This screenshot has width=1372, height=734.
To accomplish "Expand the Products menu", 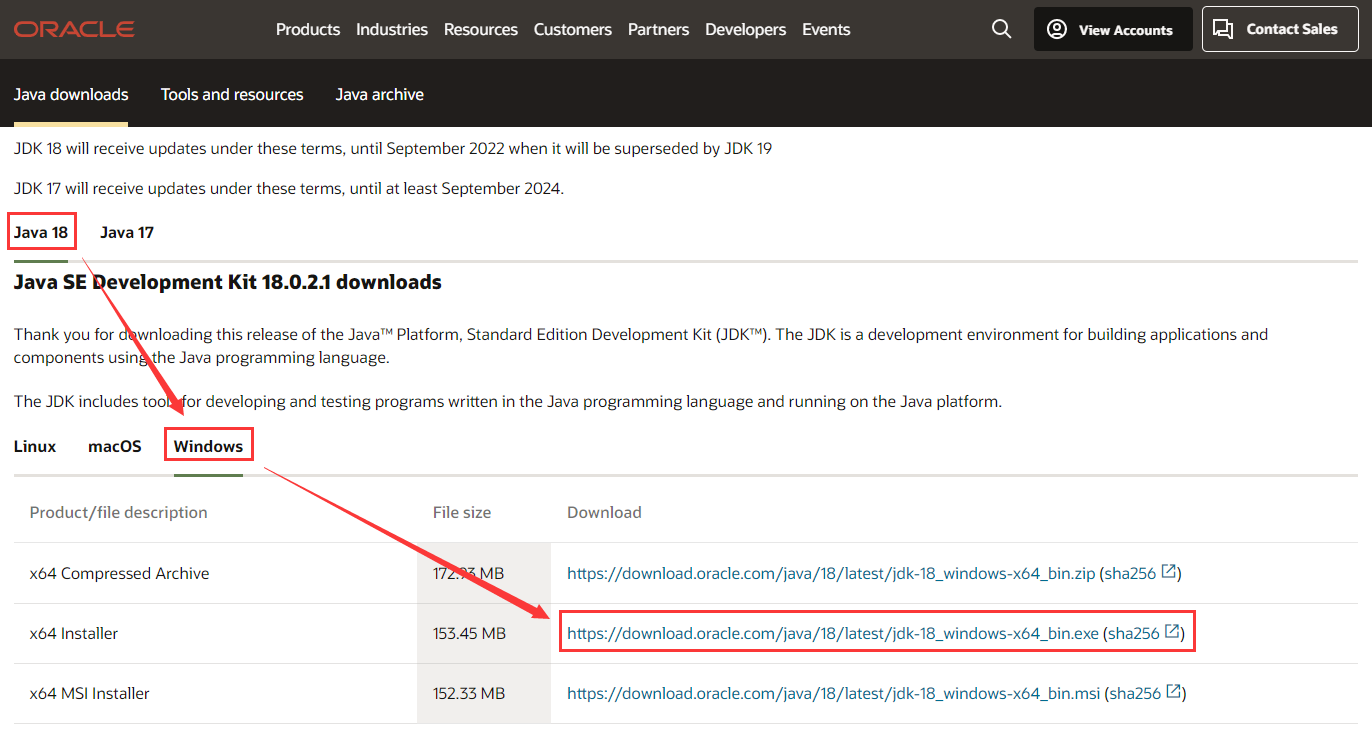I will click(308, 29).
